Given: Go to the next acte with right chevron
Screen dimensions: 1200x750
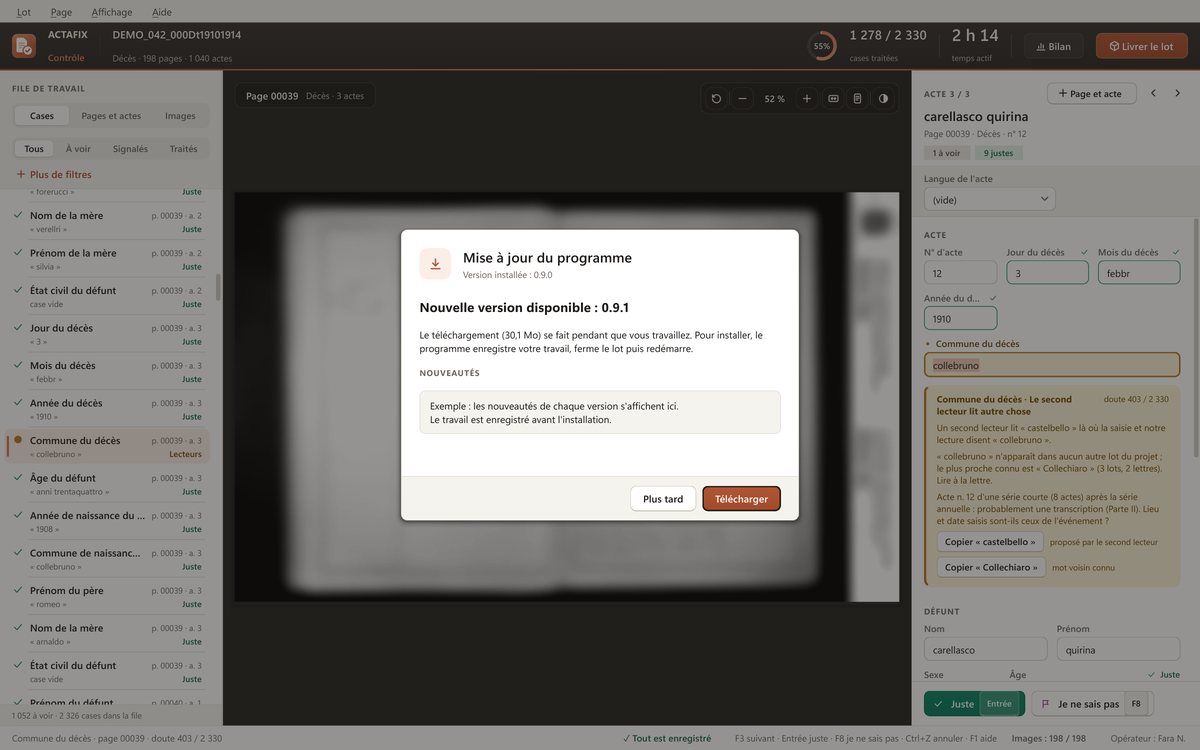Looking at the screenshot, I should click(1179, 93).
